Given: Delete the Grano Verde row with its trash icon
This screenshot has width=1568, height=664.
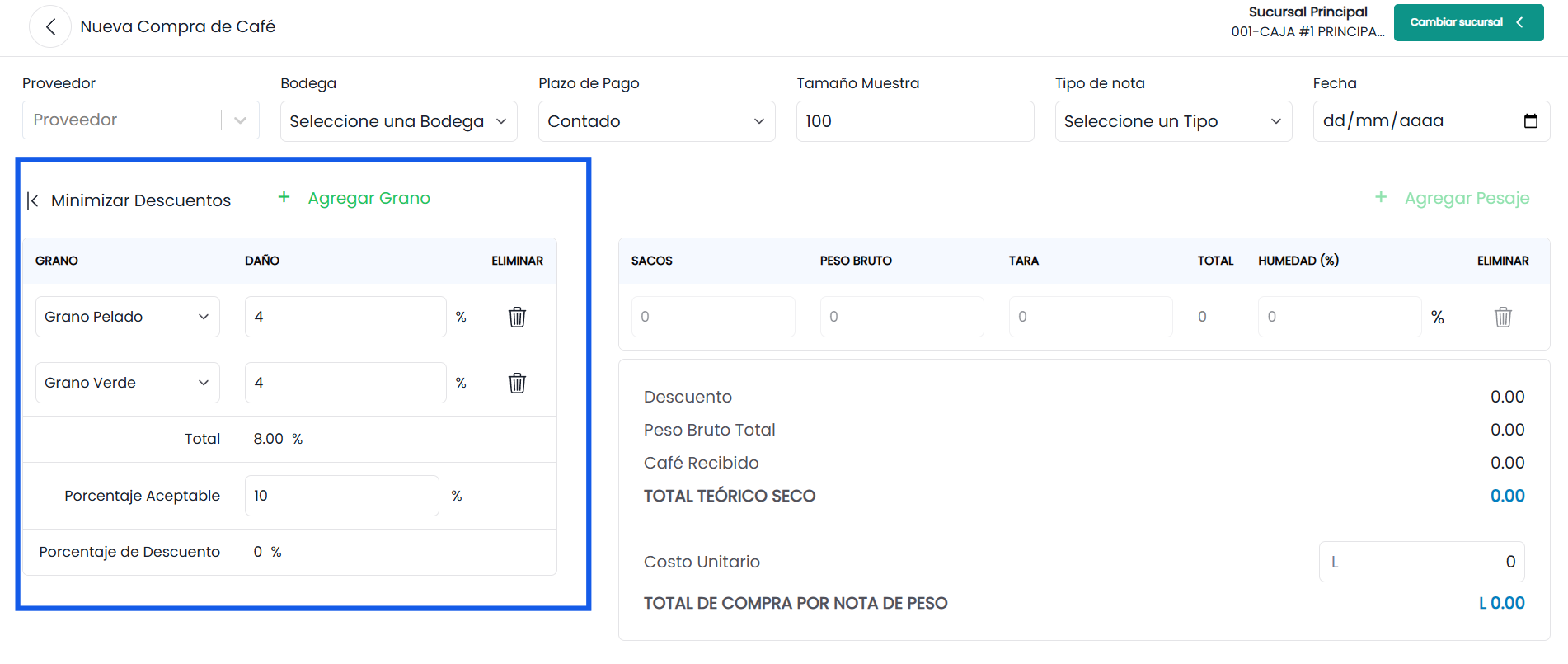Looking at the screenshot, I should pos(517,383).
